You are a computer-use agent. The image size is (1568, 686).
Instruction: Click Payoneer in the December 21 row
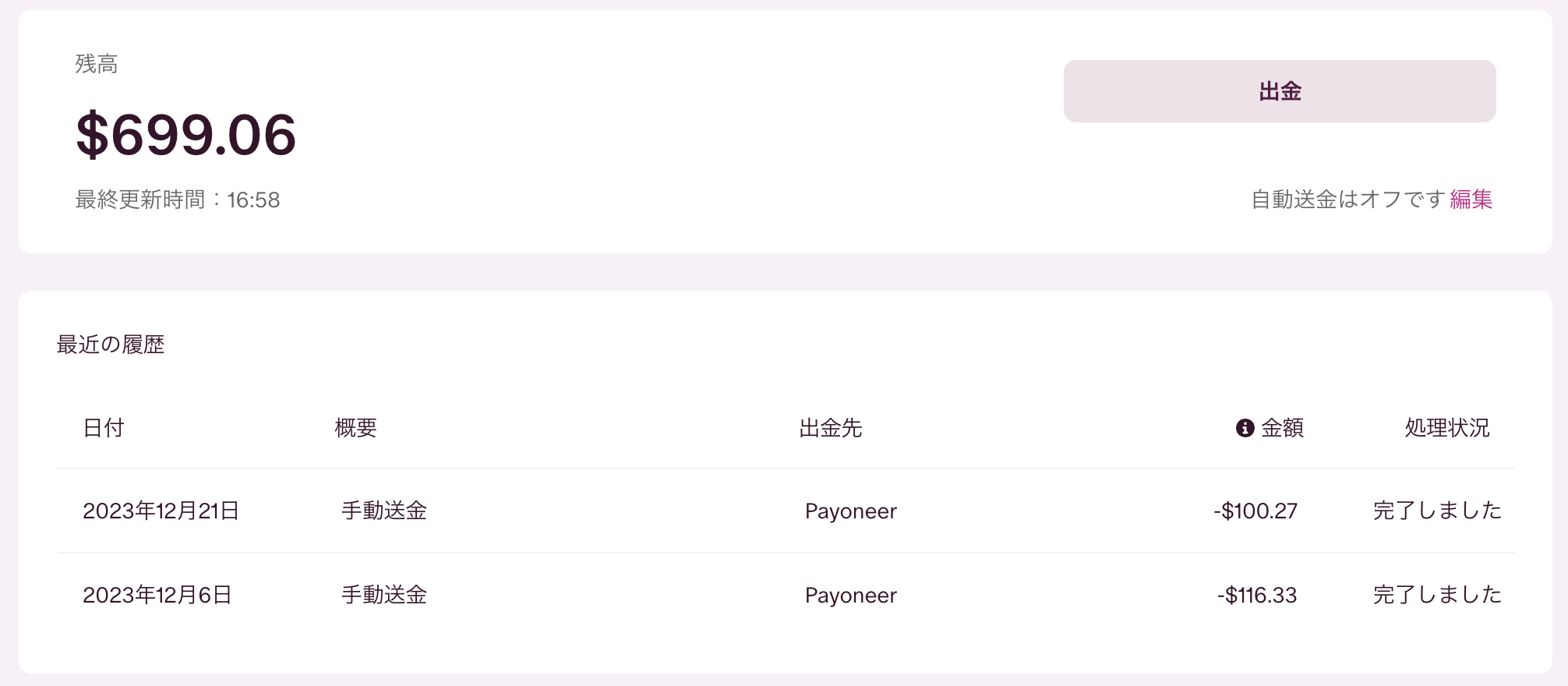click(851, 511)
